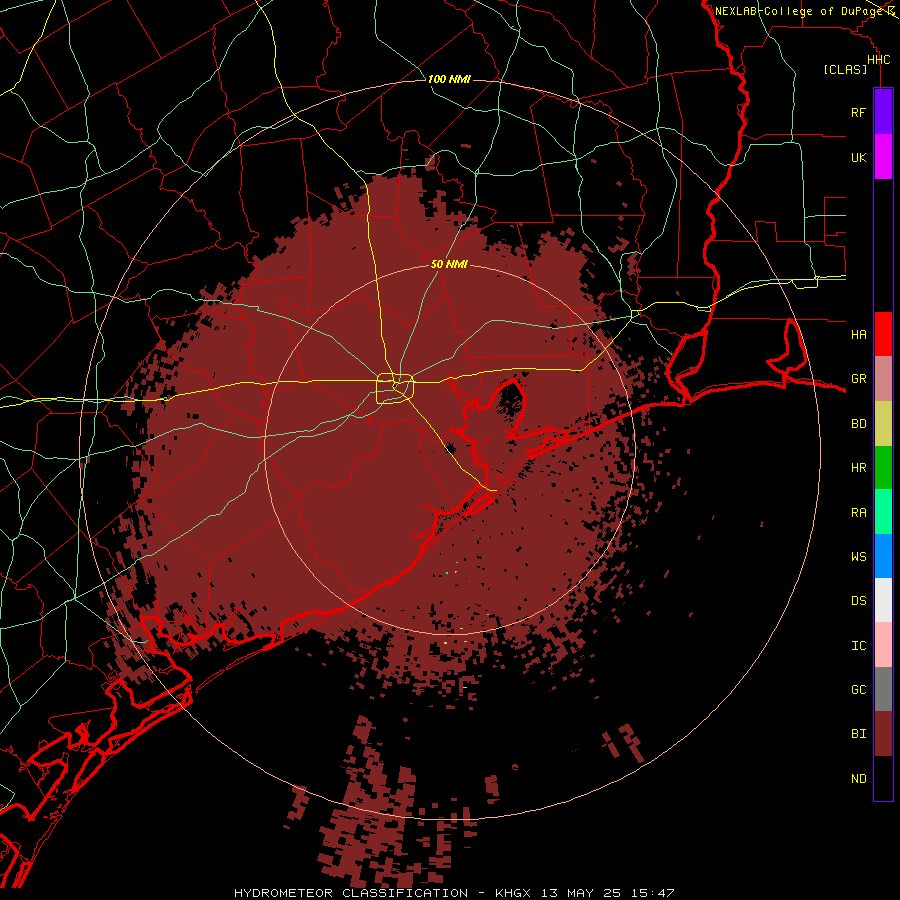Click the HR legend label
This screenshot has height=900, width=900.
click(858, 468)
